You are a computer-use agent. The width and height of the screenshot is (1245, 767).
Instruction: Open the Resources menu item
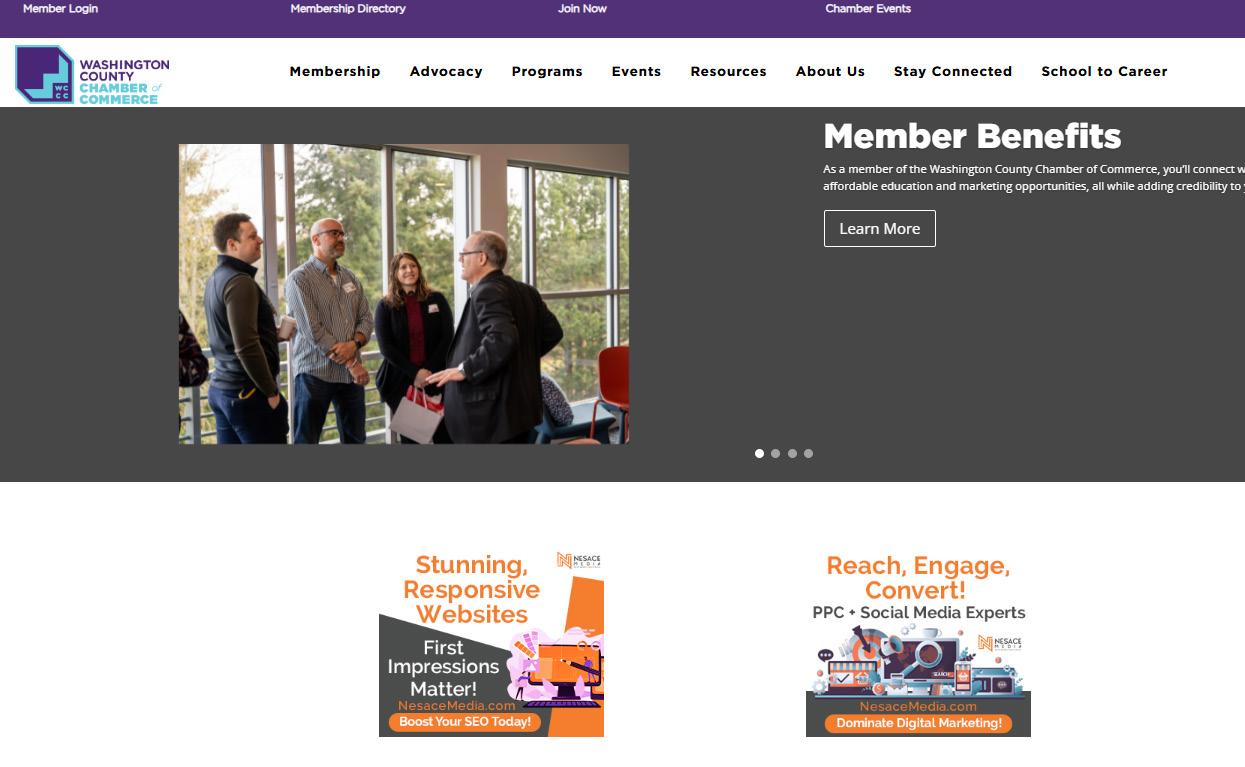click(728, 71)
